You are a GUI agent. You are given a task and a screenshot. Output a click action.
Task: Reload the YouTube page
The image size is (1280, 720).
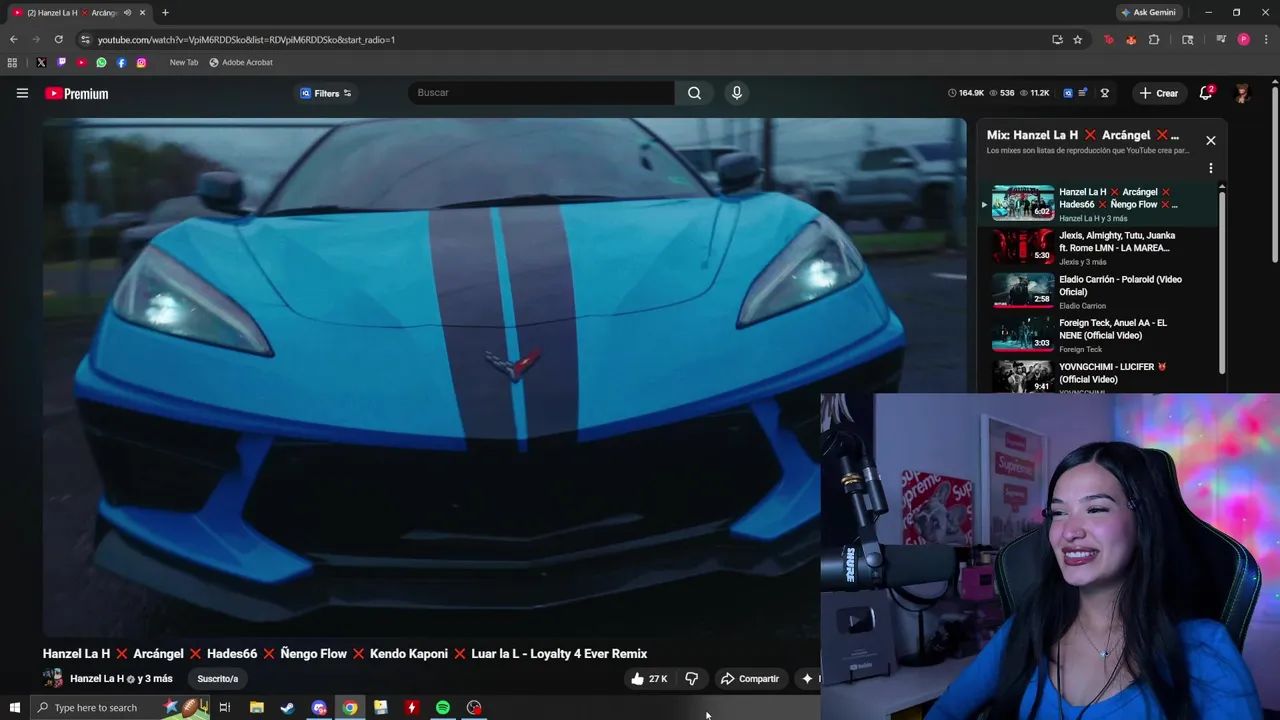(58, 40)
